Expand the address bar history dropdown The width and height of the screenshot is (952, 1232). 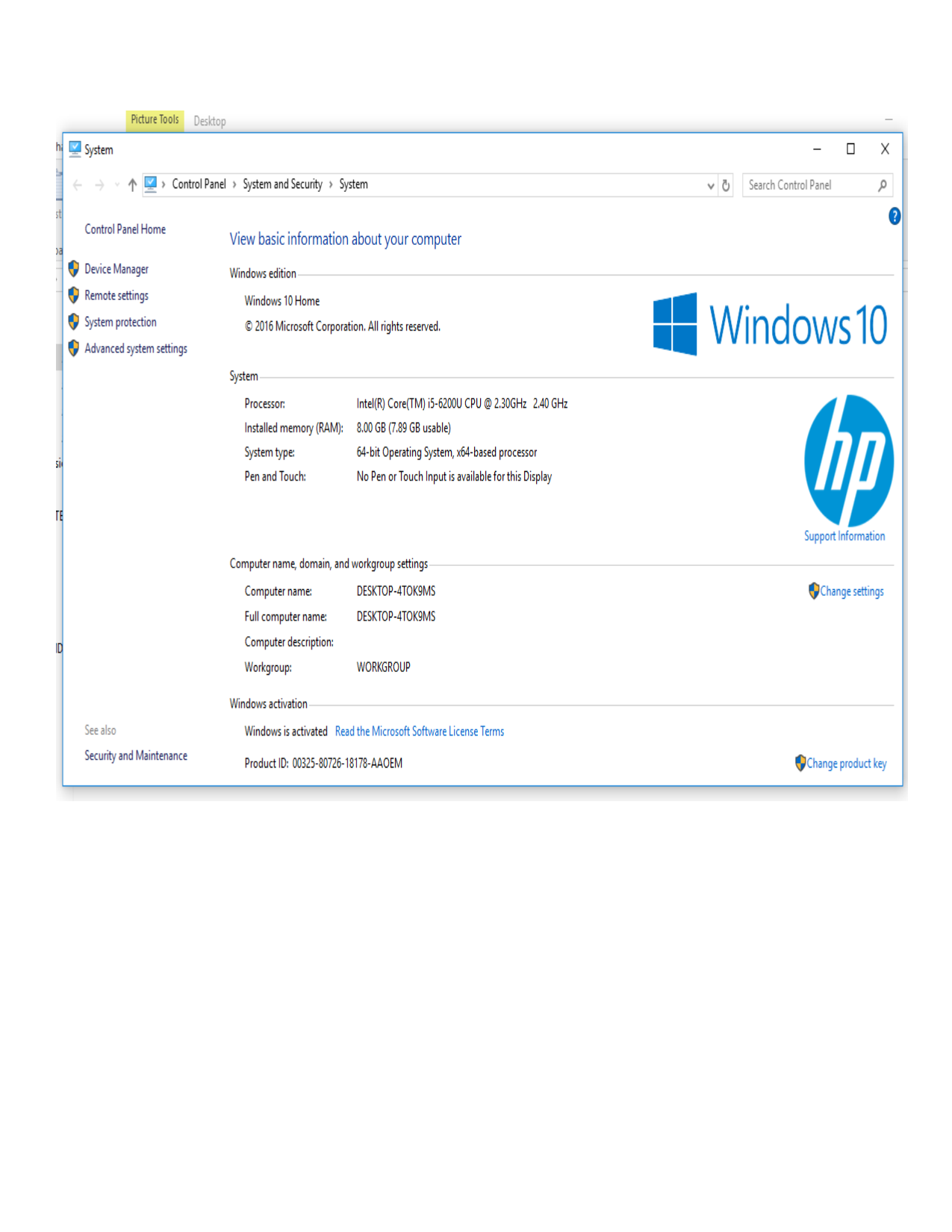click(711, 186)
